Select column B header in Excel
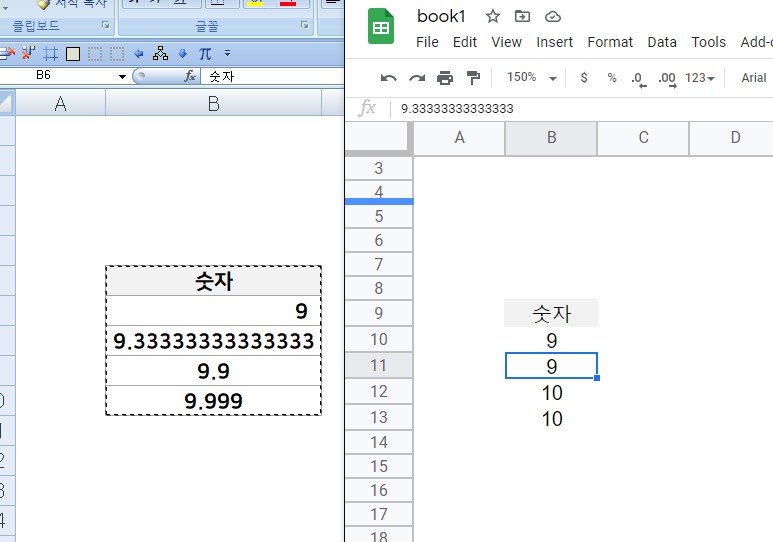 pos(213,104)
